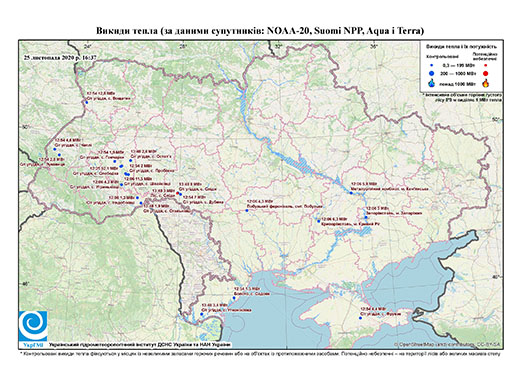
Task: Select the blue marker labeled 13:48 3,4 МВт
Action: 202,314
